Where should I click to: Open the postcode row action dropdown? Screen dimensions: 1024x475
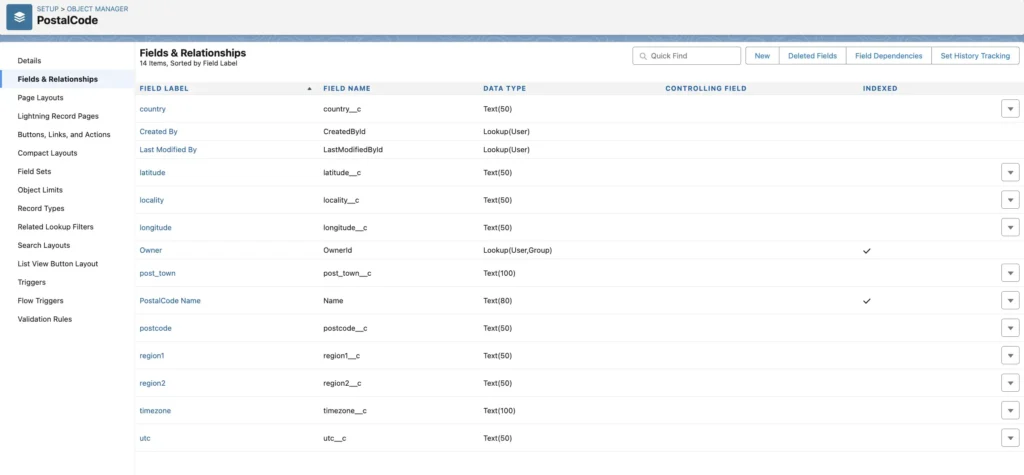pos(1010,328)
